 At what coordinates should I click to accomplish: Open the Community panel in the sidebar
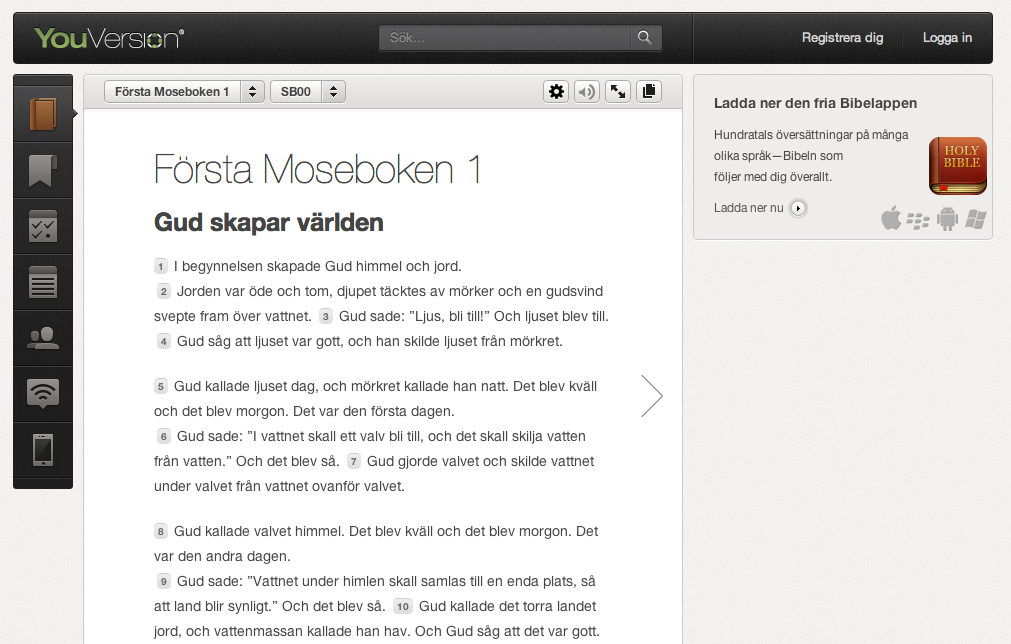pos(42,337)
